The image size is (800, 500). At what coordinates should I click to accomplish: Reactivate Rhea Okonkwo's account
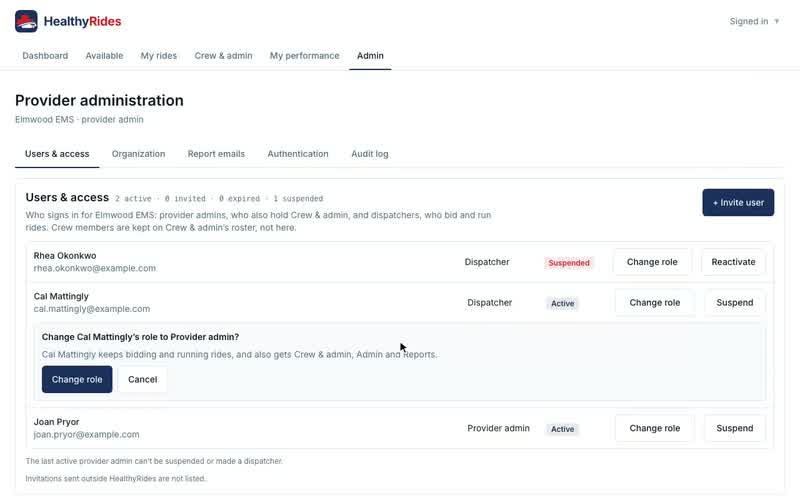click(733, 262)
